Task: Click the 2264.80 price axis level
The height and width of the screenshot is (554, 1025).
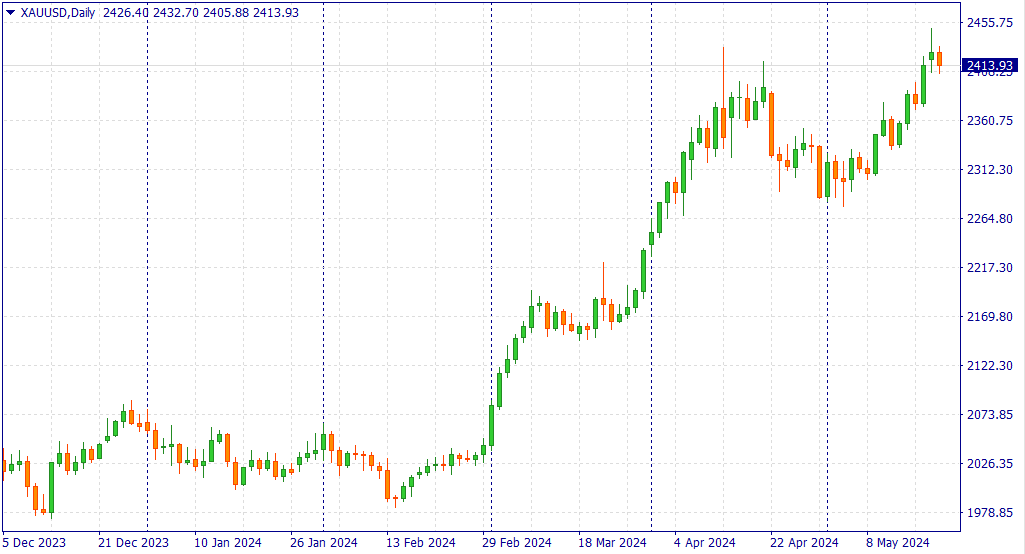Action: point(989,218)
